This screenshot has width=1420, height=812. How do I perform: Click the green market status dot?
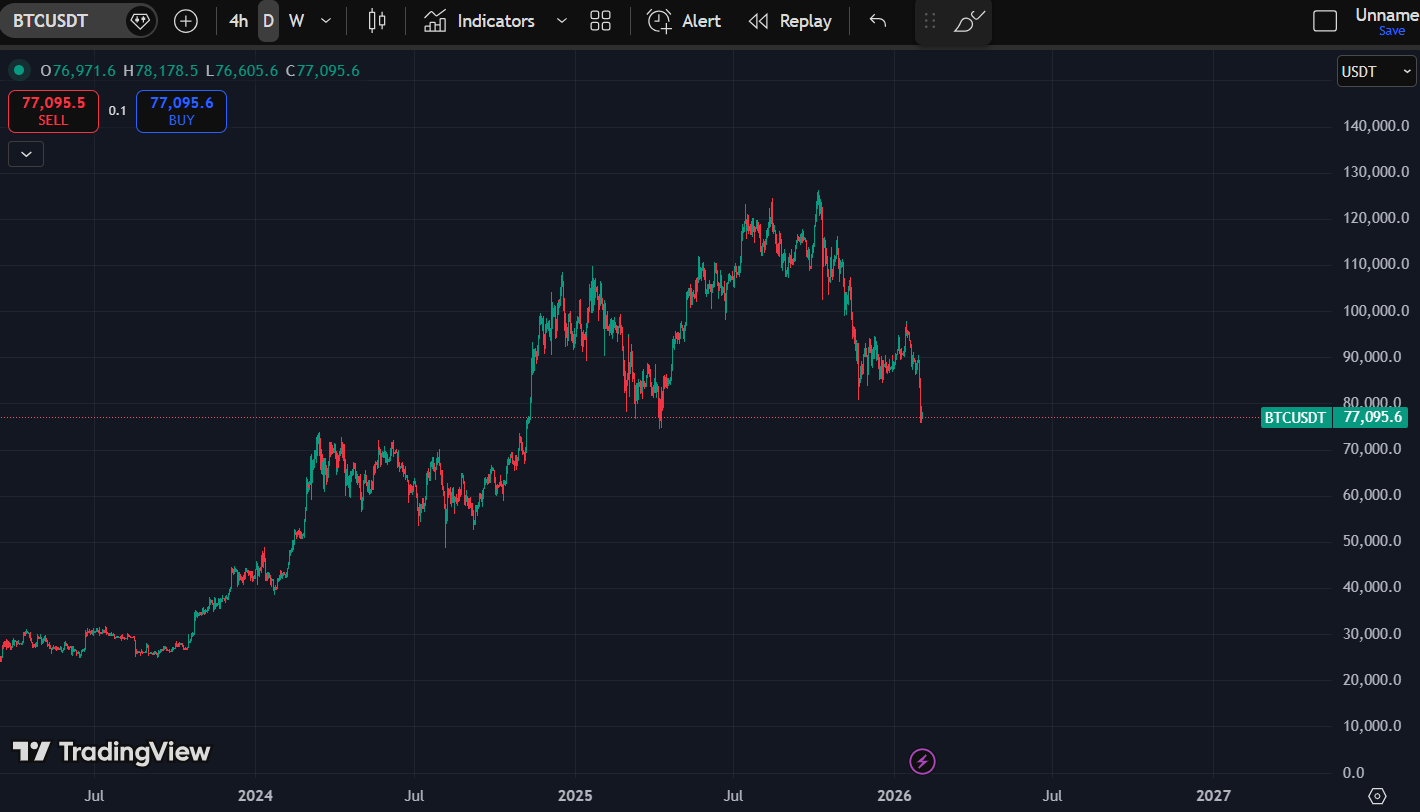coord(18,70)
